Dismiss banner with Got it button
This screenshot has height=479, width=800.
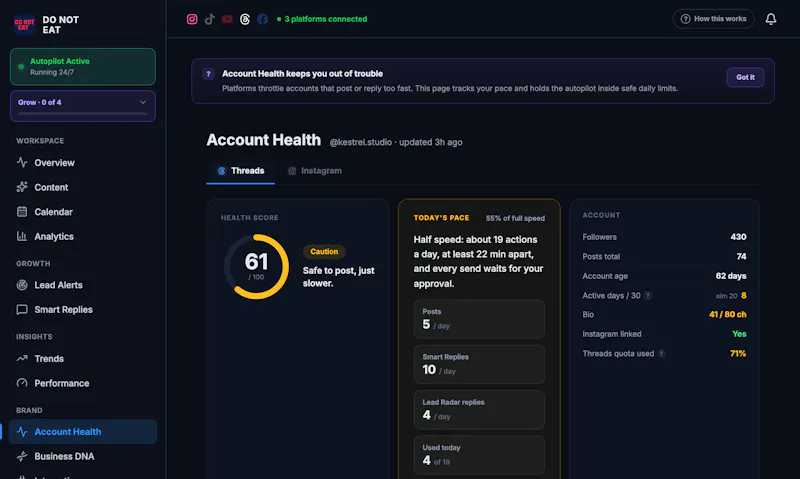click(745, 78)
